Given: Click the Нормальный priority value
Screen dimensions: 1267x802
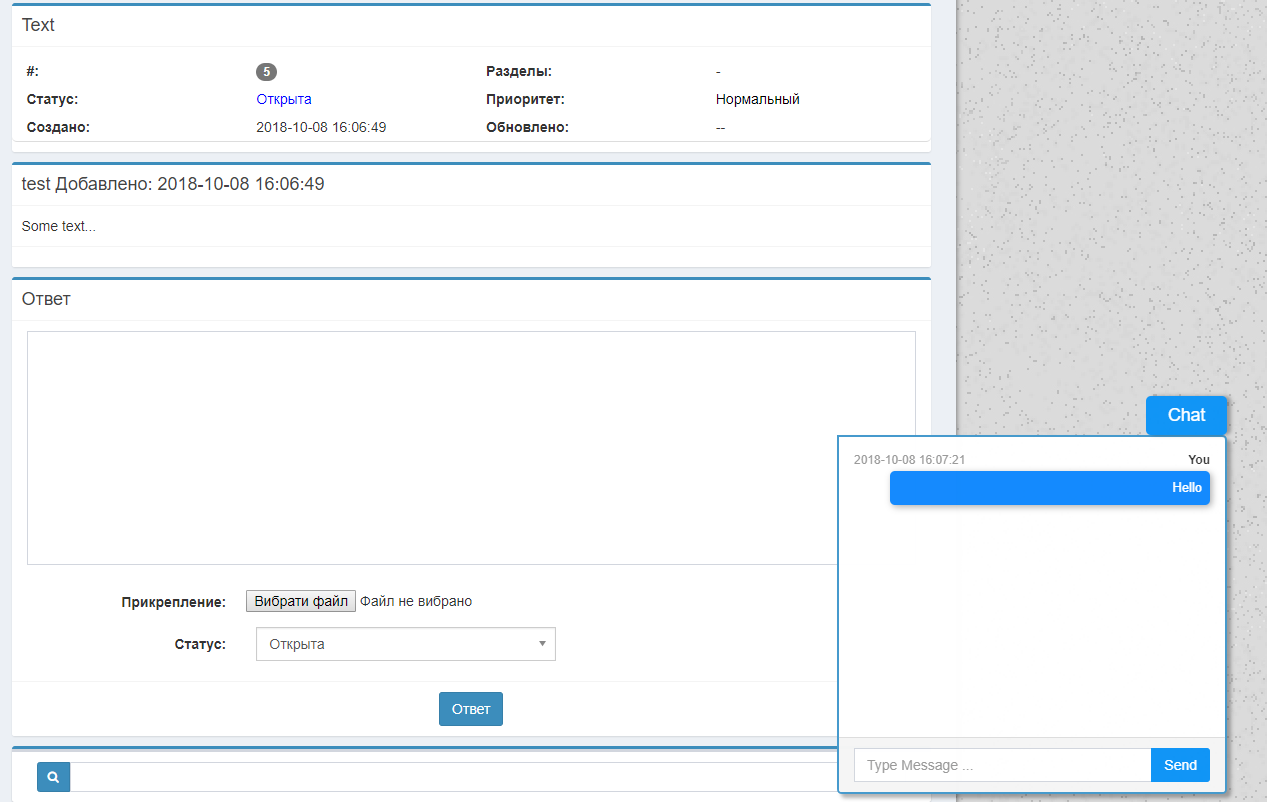Looking at the screenshot, I should (x=757, y=99).
